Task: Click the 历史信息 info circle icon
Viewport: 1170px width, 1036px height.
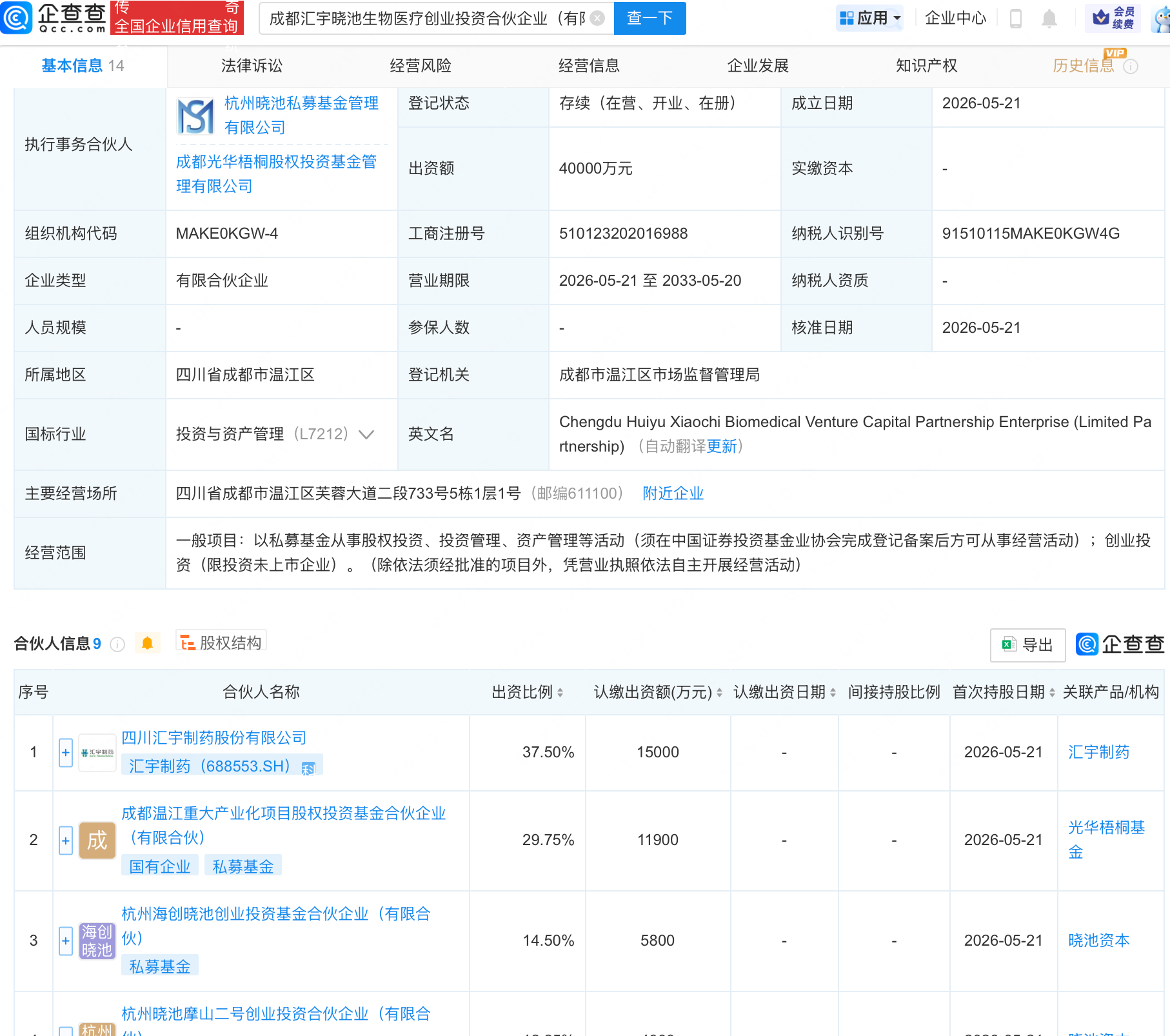Action: (1131, 66)
